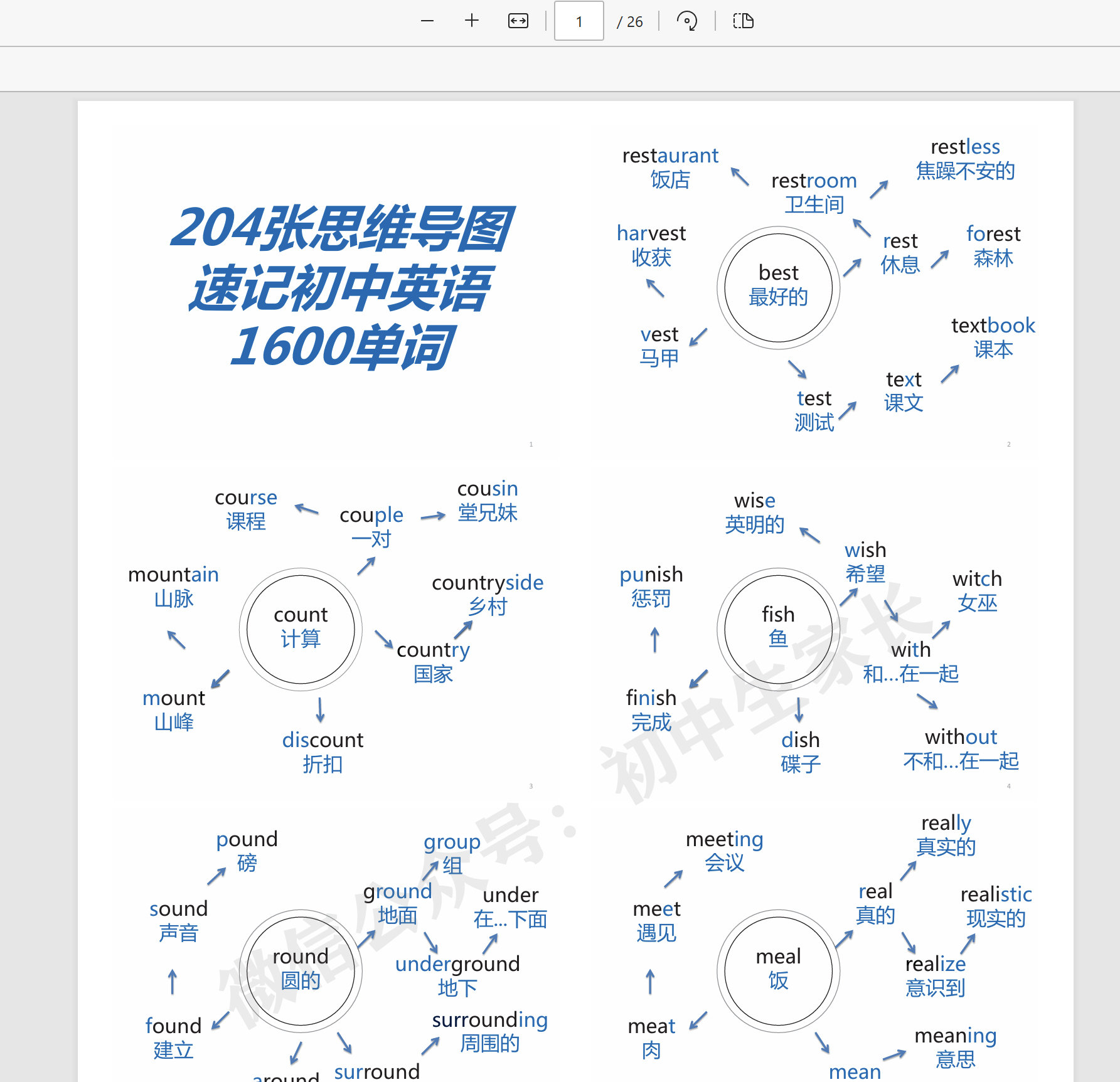
Task: Click the word 'realize'
Action: tap(936, 963)
